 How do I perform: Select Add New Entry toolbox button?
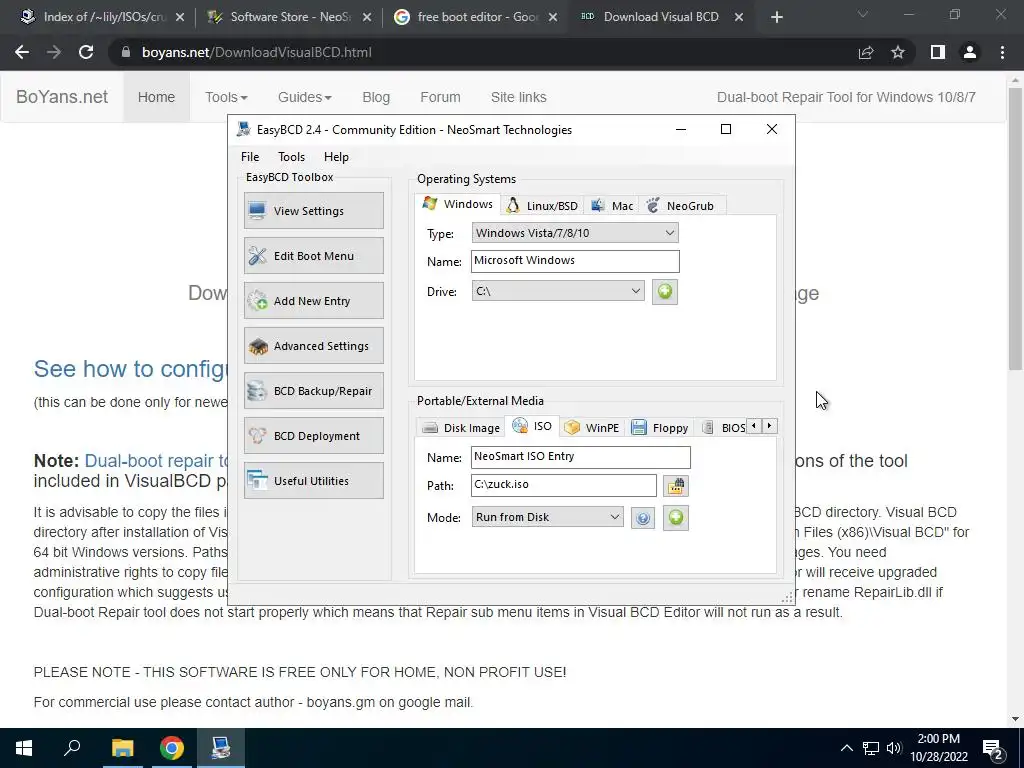coord(313,300)
